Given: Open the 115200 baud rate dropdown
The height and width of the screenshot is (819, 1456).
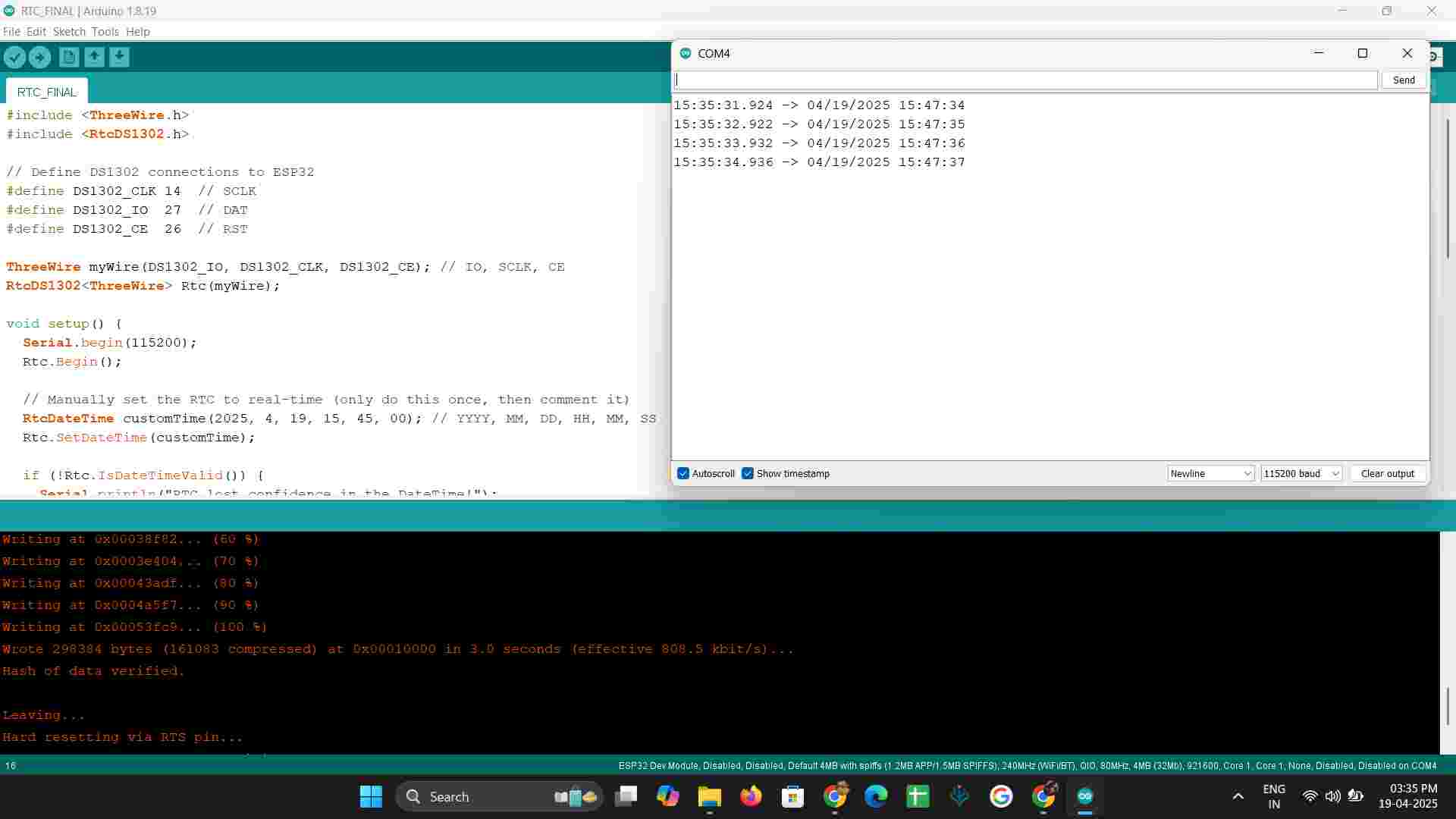Looking at the screenshot, I should (x=1301, y=473).
